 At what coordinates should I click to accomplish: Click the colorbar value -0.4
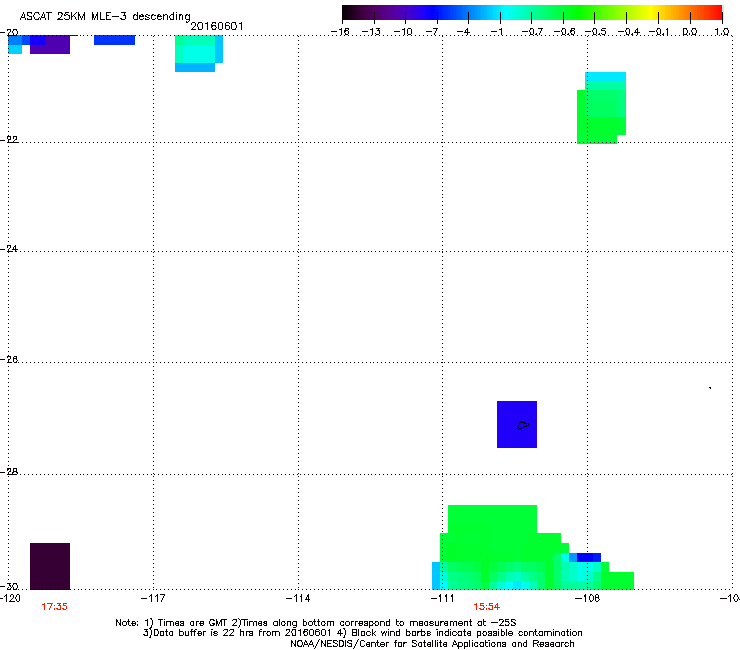[x=629, y=32]
